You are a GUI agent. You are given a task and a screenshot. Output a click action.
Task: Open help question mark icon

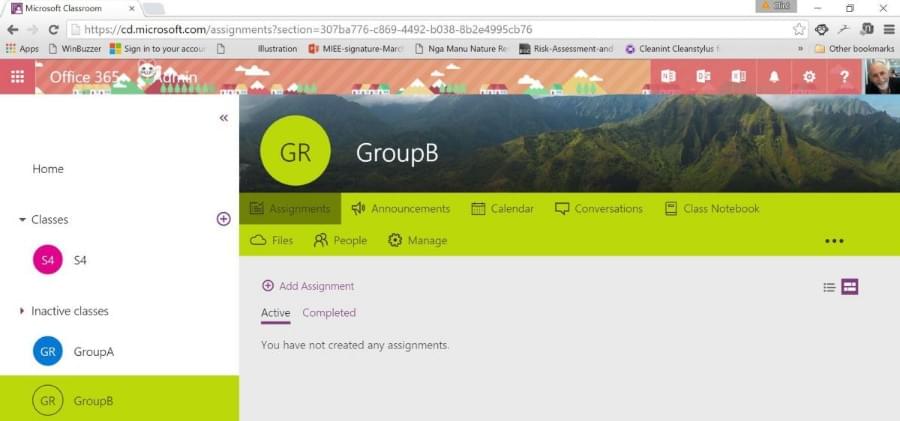click(x=844, y=76)
